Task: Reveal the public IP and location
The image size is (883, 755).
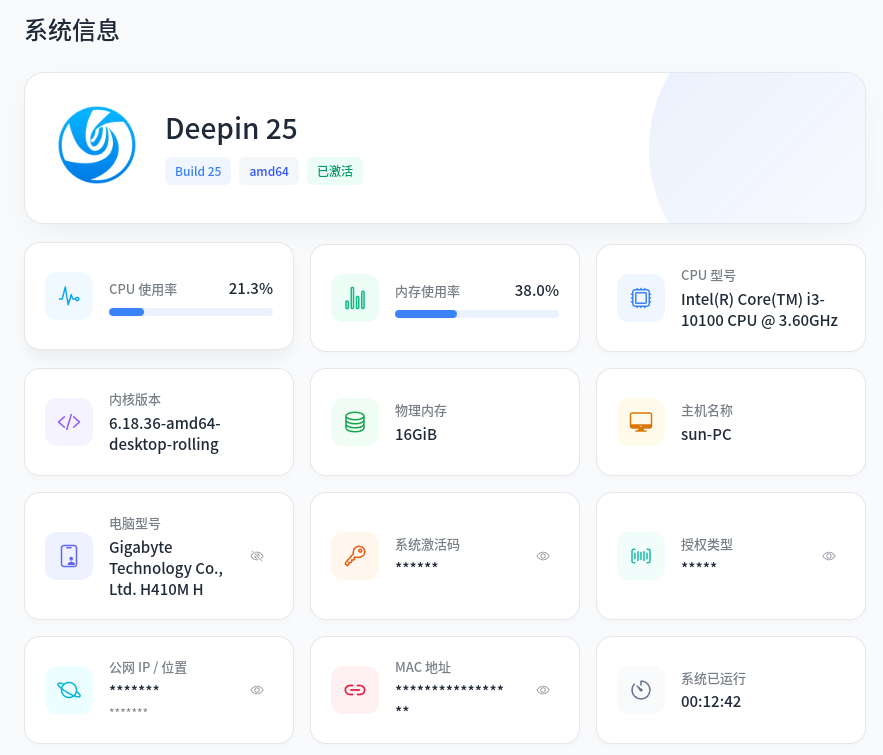Action: [257, 690]
